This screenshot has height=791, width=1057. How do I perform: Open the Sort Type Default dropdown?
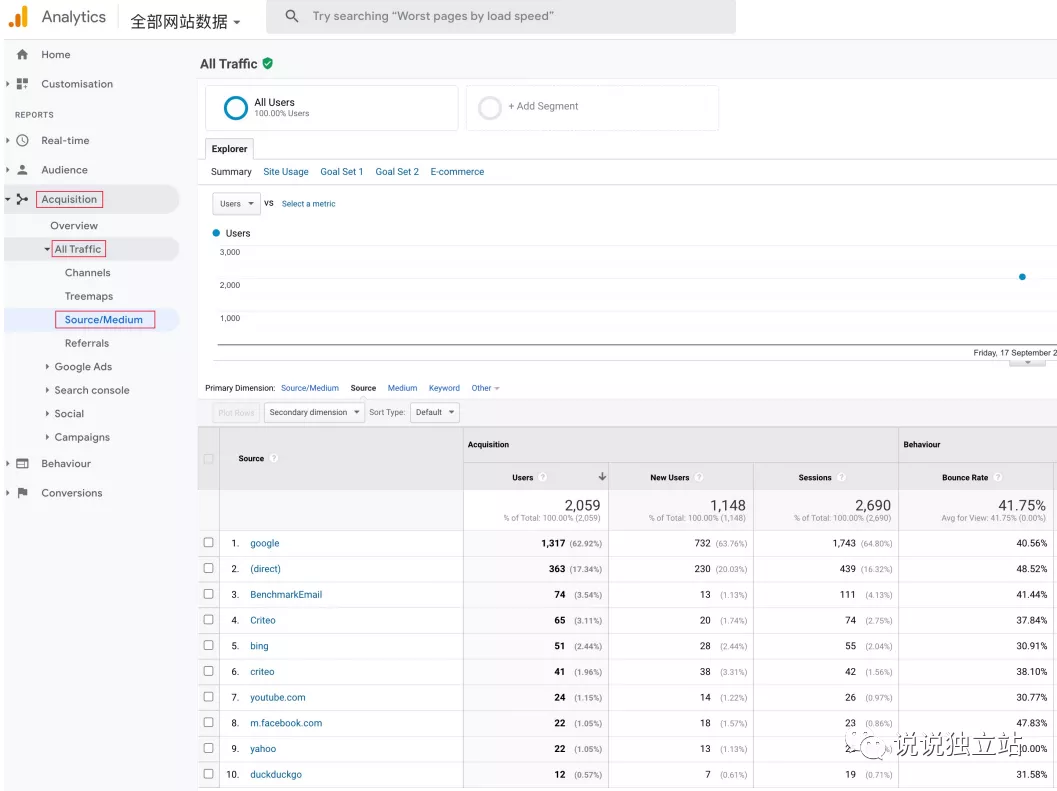[434, 412]
